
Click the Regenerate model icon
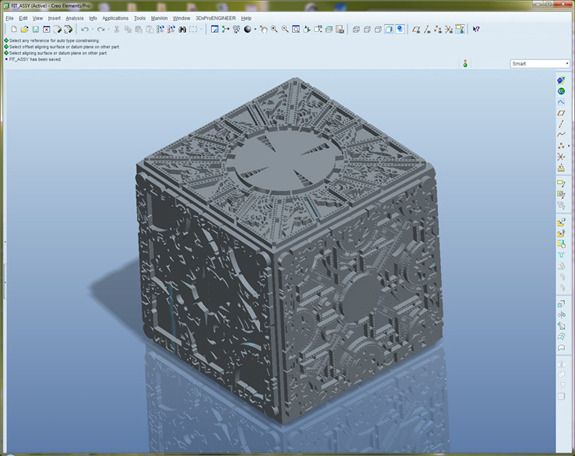click(x=160, y=29)
